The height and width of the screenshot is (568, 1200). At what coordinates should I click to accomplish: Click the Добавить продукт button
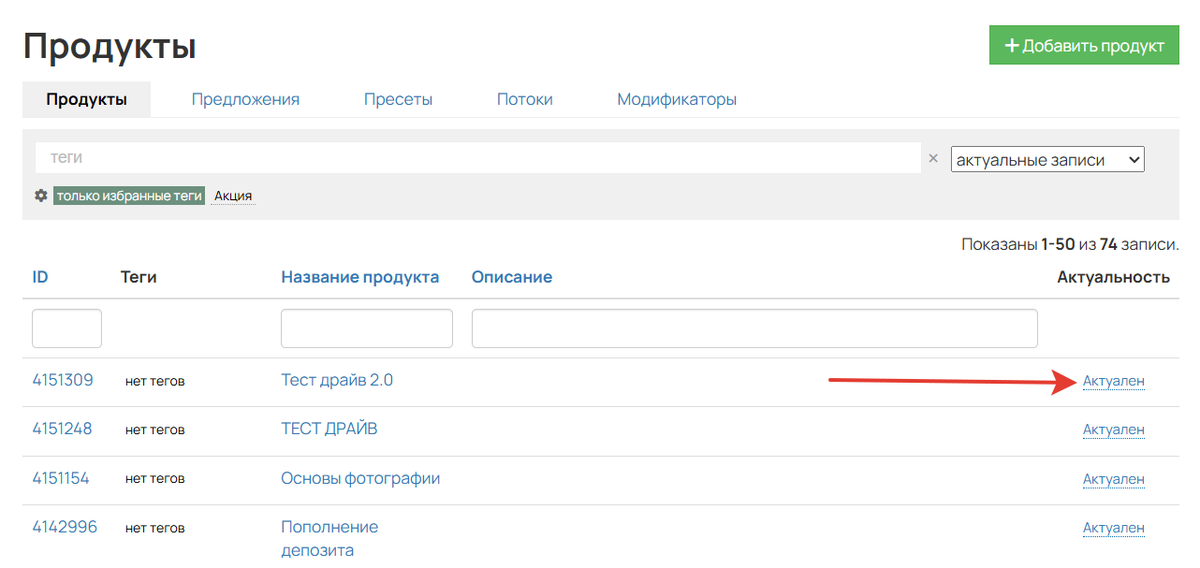pyautogui.click(x=1085, y=46)
